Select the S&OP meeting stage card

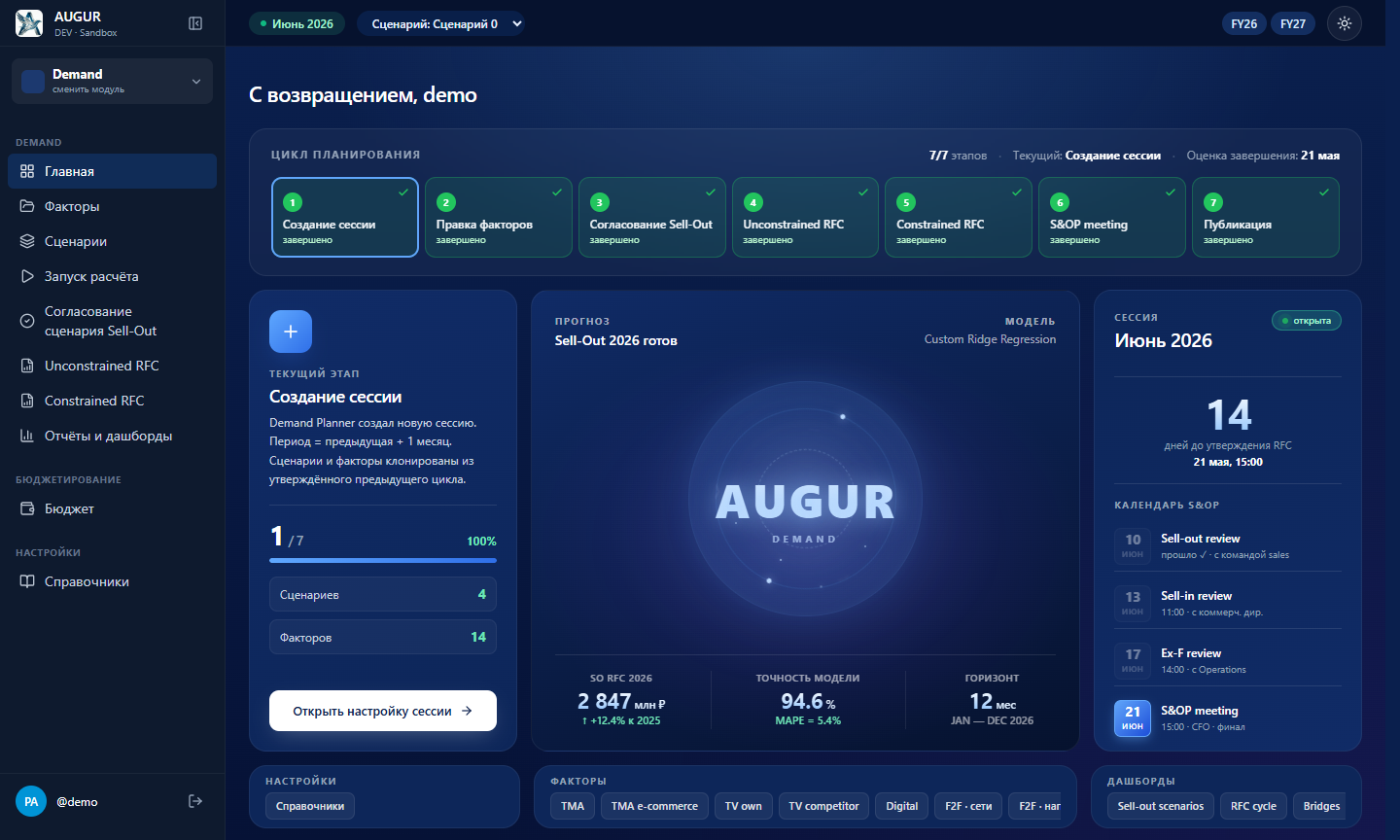click(x=1112, y=217)
